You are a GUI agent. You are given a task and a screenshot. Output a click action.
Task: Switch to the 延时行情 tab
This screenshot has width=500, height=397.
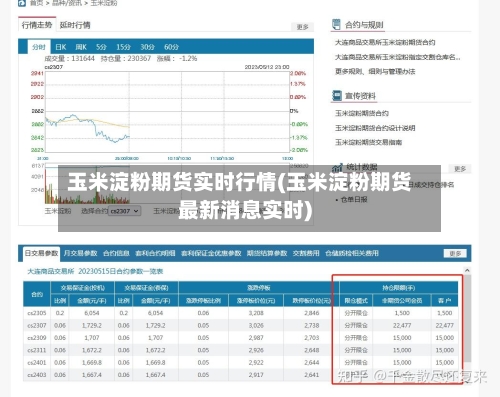point(75,25)
